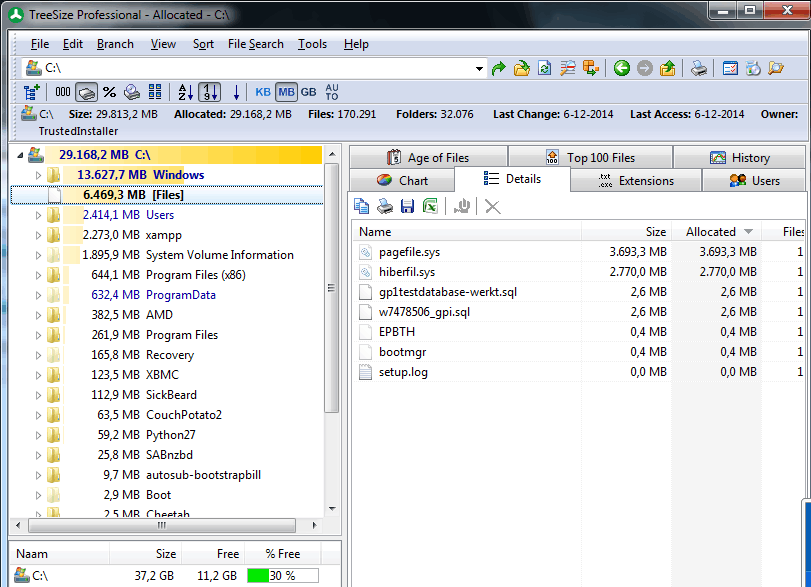The image size is (811, 587).
Task: Click the expand tree icon with plus
Action: [x=32, y=92]
